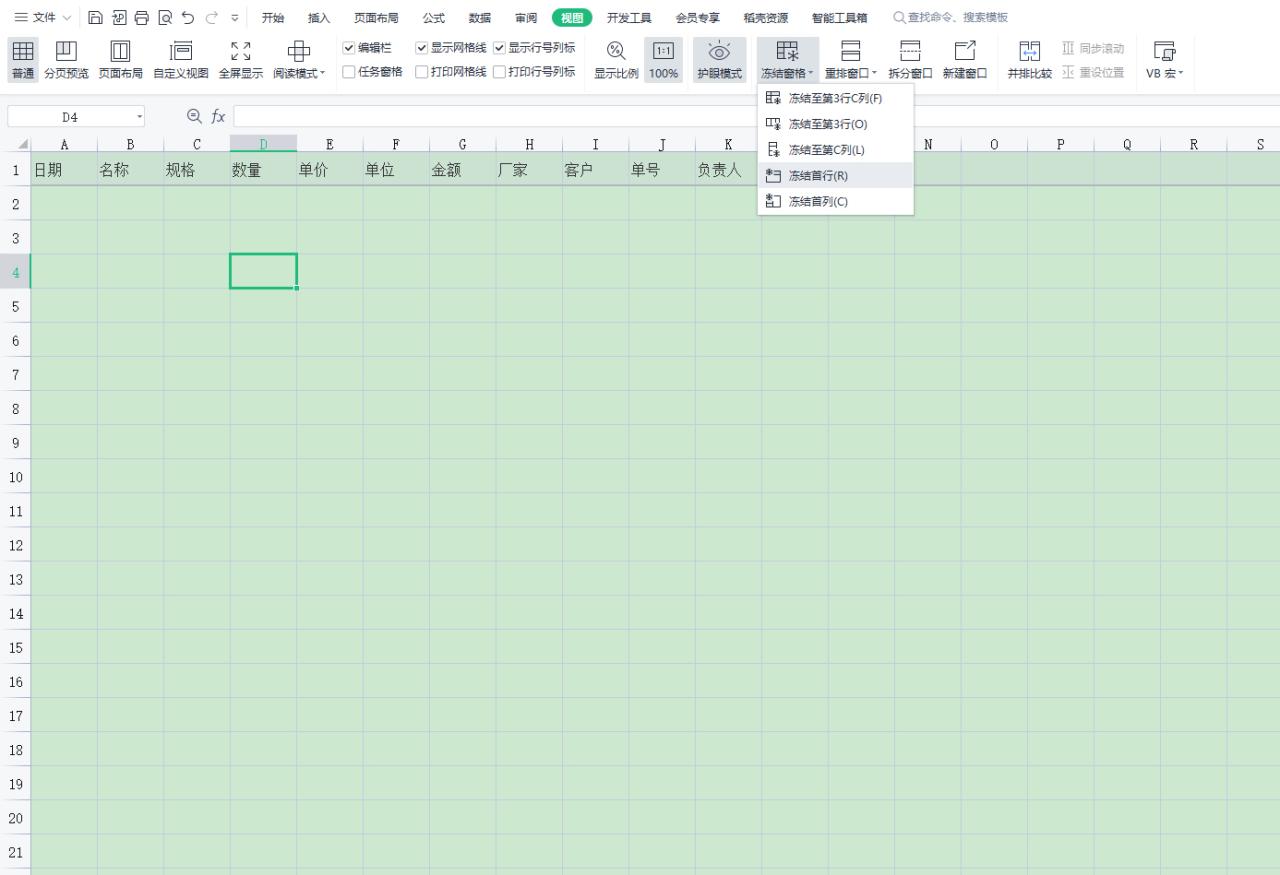
Task: Click the print preview icon
Action: [x=164, y=17]
